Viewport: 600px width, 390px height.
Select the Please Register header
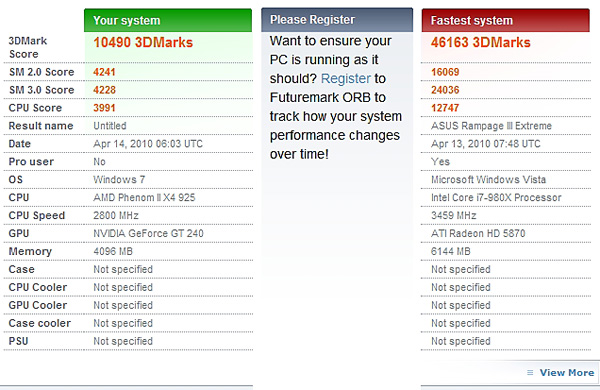coord(337,20)
